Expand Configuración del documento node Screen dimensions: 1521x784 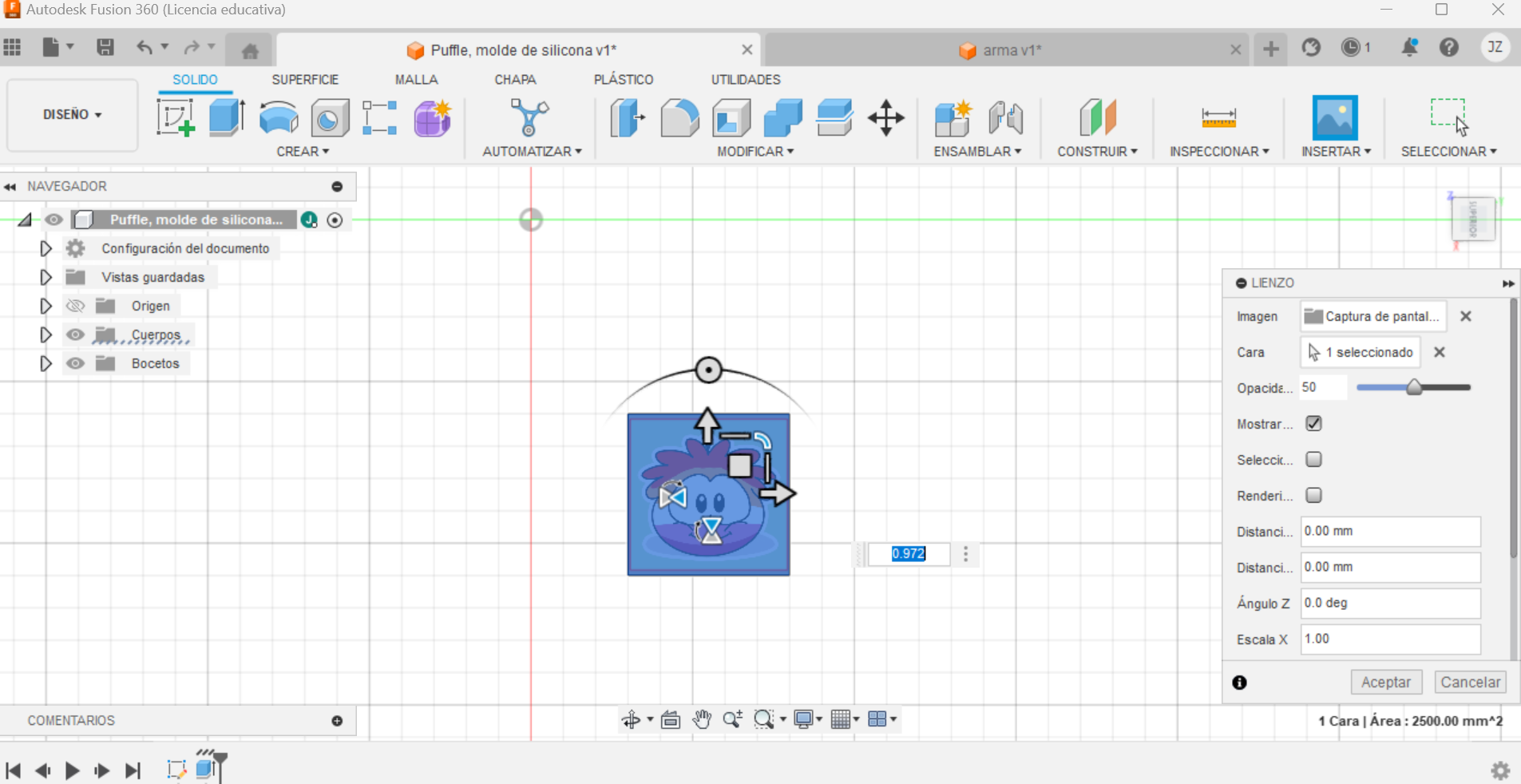[x=46, y=248]
